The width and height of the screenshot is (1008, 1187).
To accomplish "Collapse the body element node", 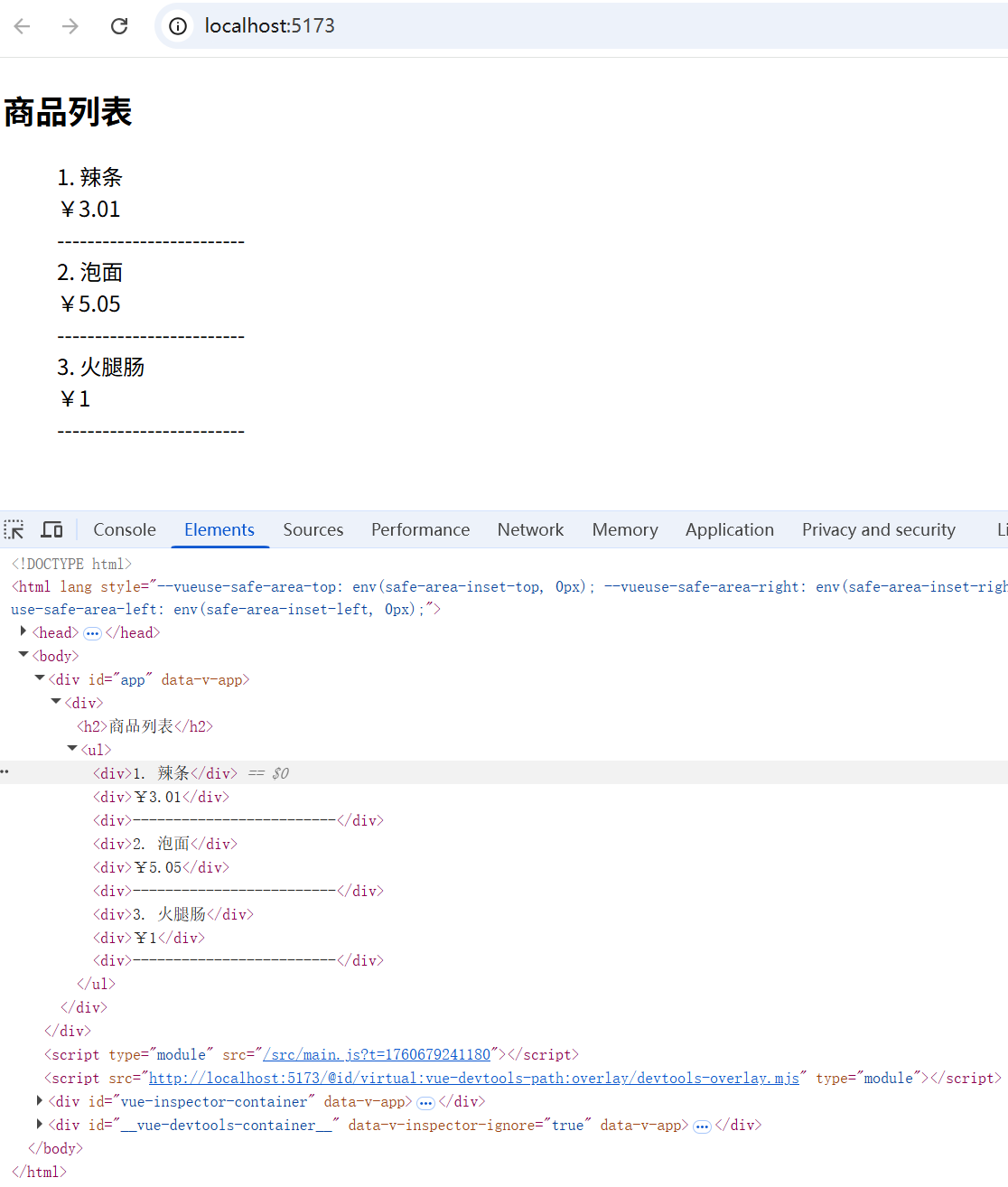I will click(x=23, y=655).
